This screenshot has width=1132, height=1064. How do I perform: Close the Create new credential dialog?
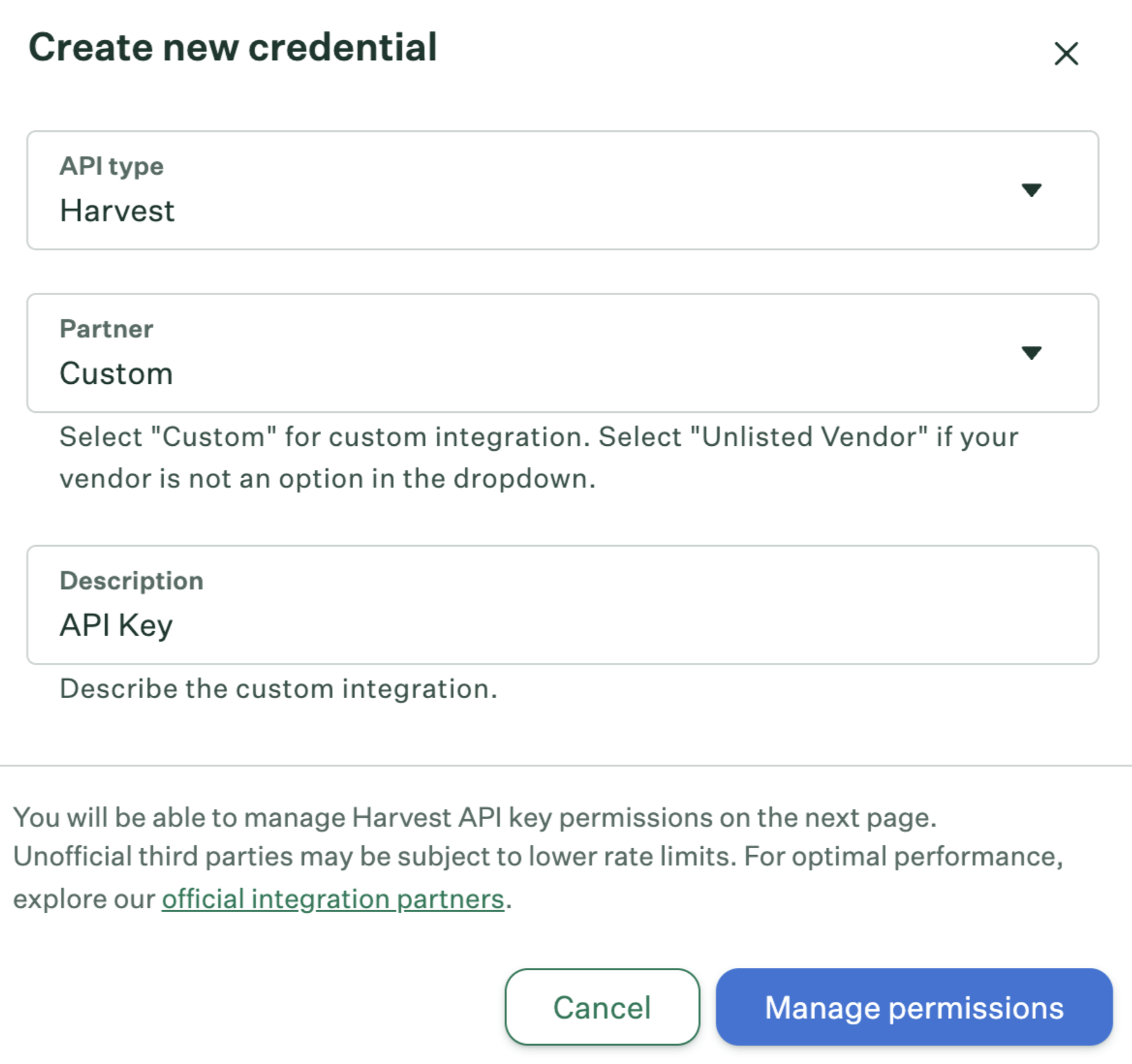tap(1066, 54)
